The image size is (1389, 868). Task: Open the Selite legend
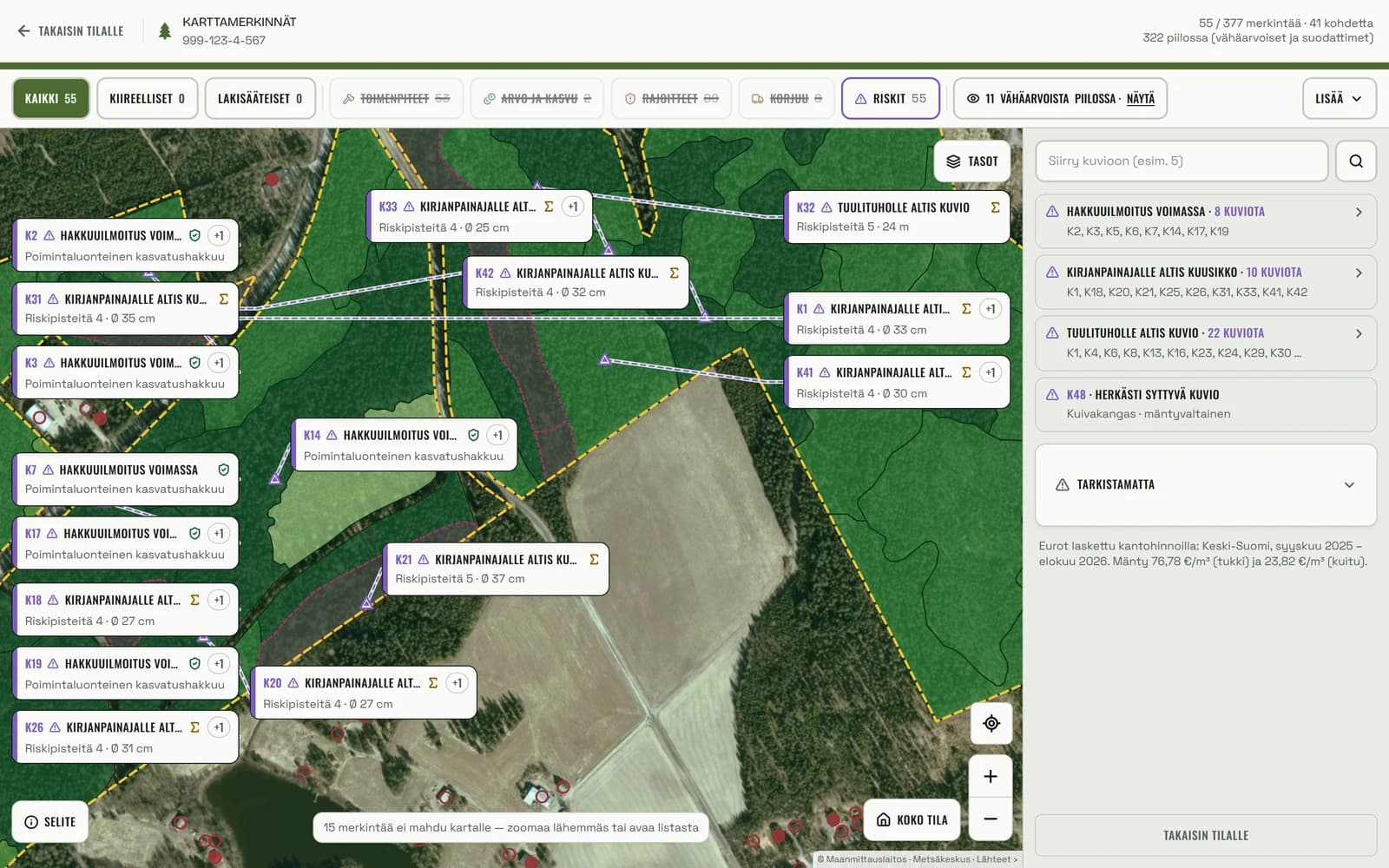(50, 822)
